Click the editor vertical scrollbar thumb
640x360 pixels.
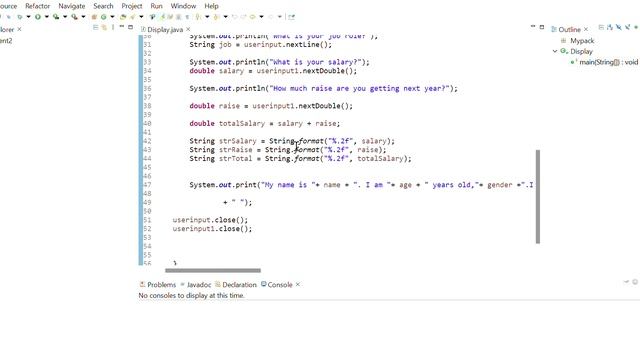pyautogui.click(x=538, y=197)
